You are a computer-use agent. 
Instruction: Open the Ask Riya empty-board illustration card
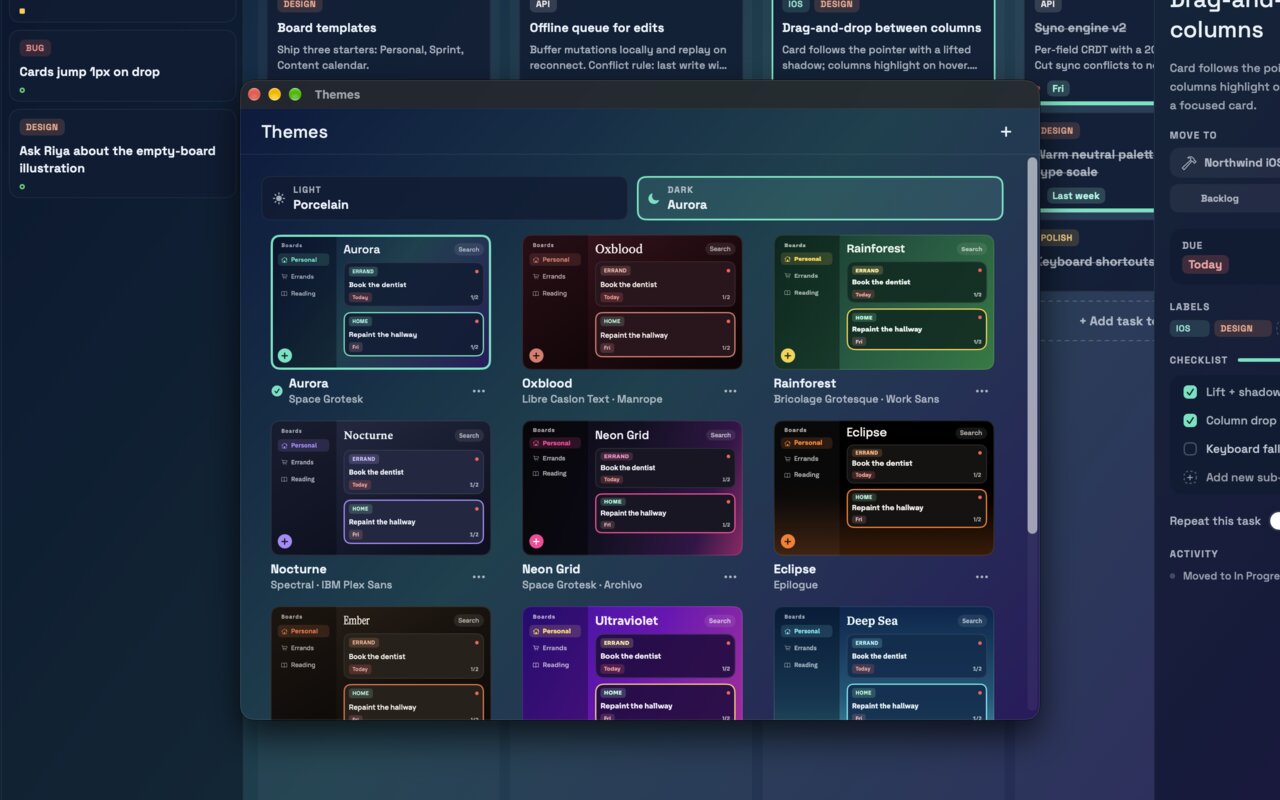point(123,152)
